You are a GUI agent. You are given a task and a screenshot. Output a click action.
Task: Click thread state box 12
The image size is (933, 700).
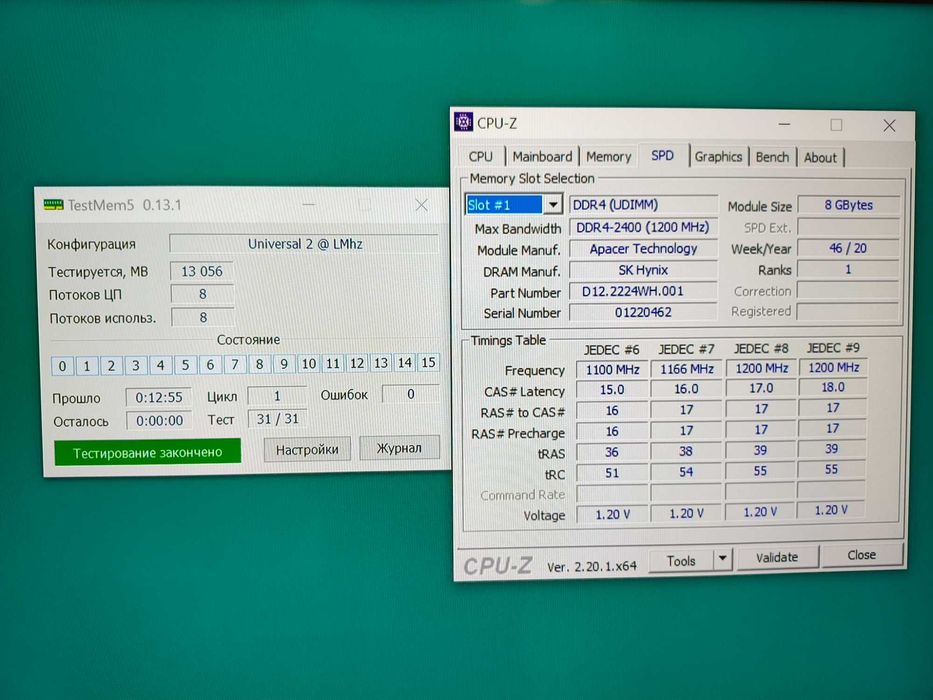(x=357, y=363)
